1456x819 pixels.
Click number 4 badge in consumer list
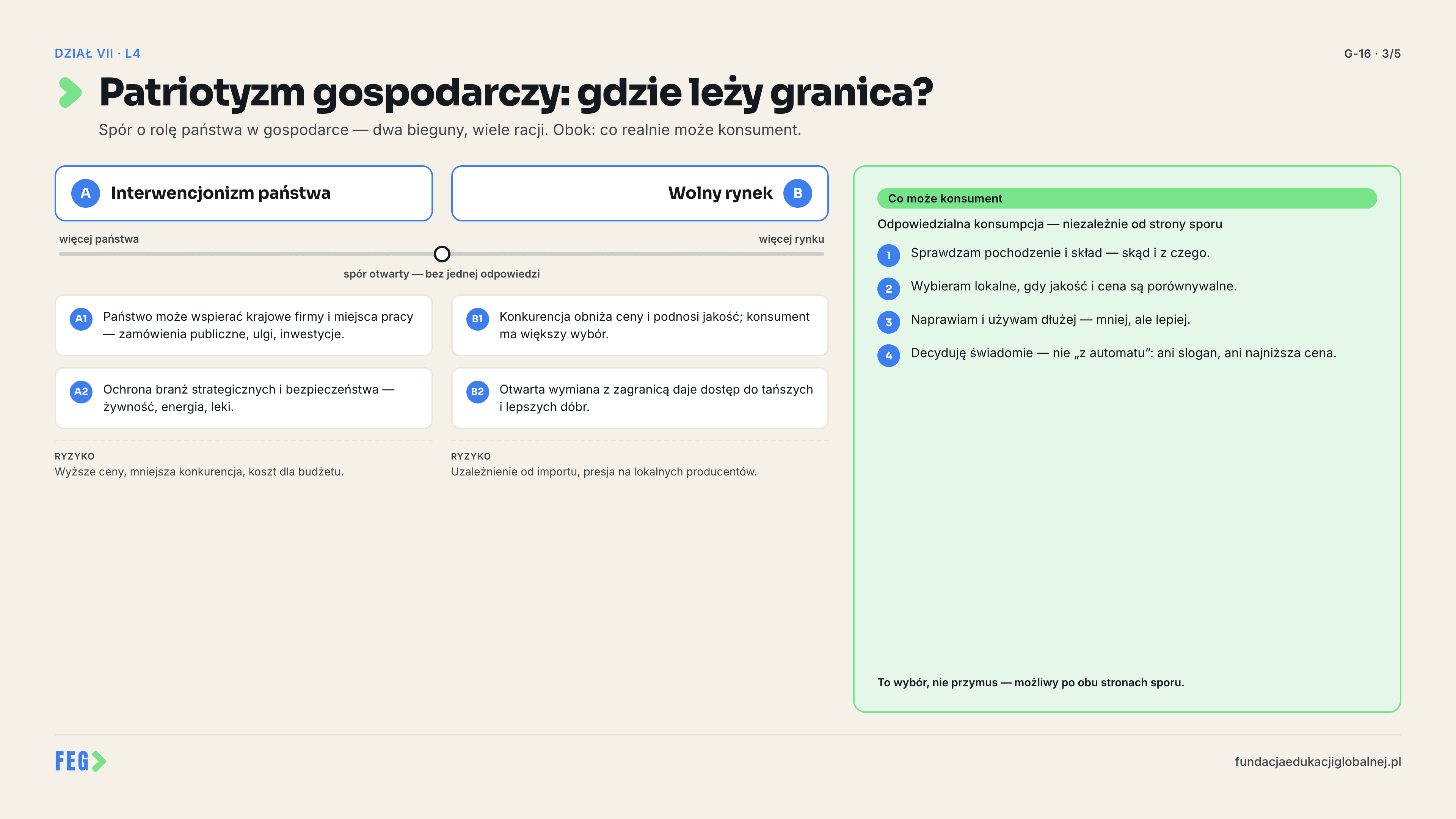(888, 356)
